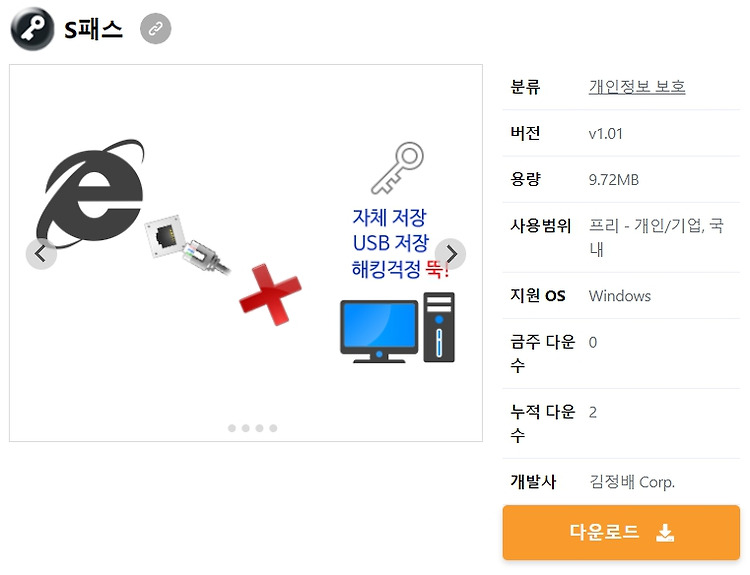Click the 김정배 Corp. developer name
The width and height of the screenshot is (750, 575).
(632, 482)
